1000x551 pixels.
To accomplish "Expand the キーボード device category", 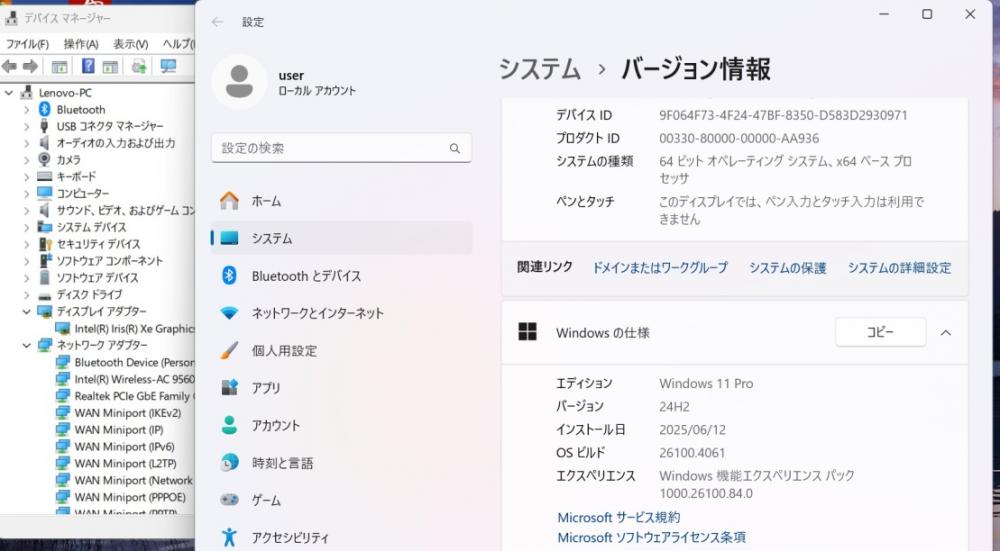I will 26,177.
